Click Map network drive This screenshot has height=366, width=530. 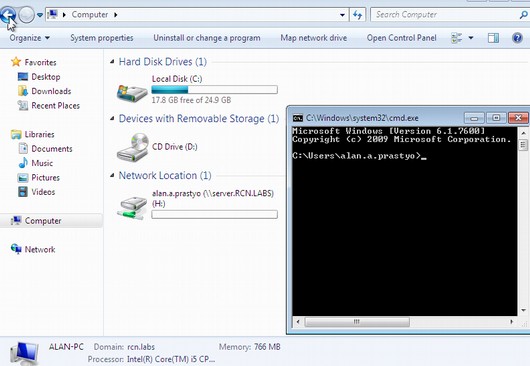click(314, 38)
